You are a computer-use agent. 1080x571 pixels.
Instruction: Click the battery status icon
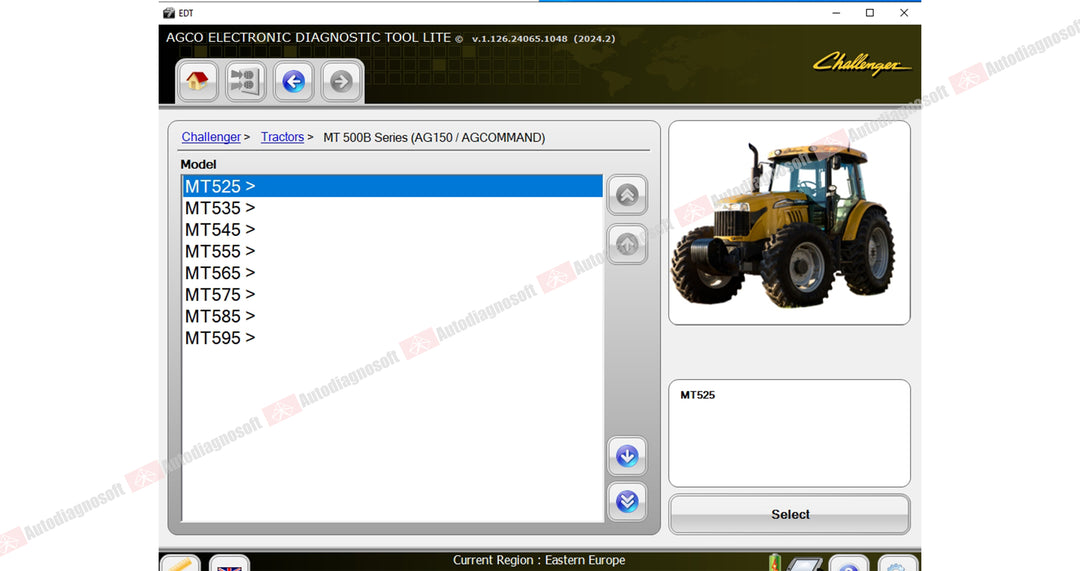(x=775, y=563)
